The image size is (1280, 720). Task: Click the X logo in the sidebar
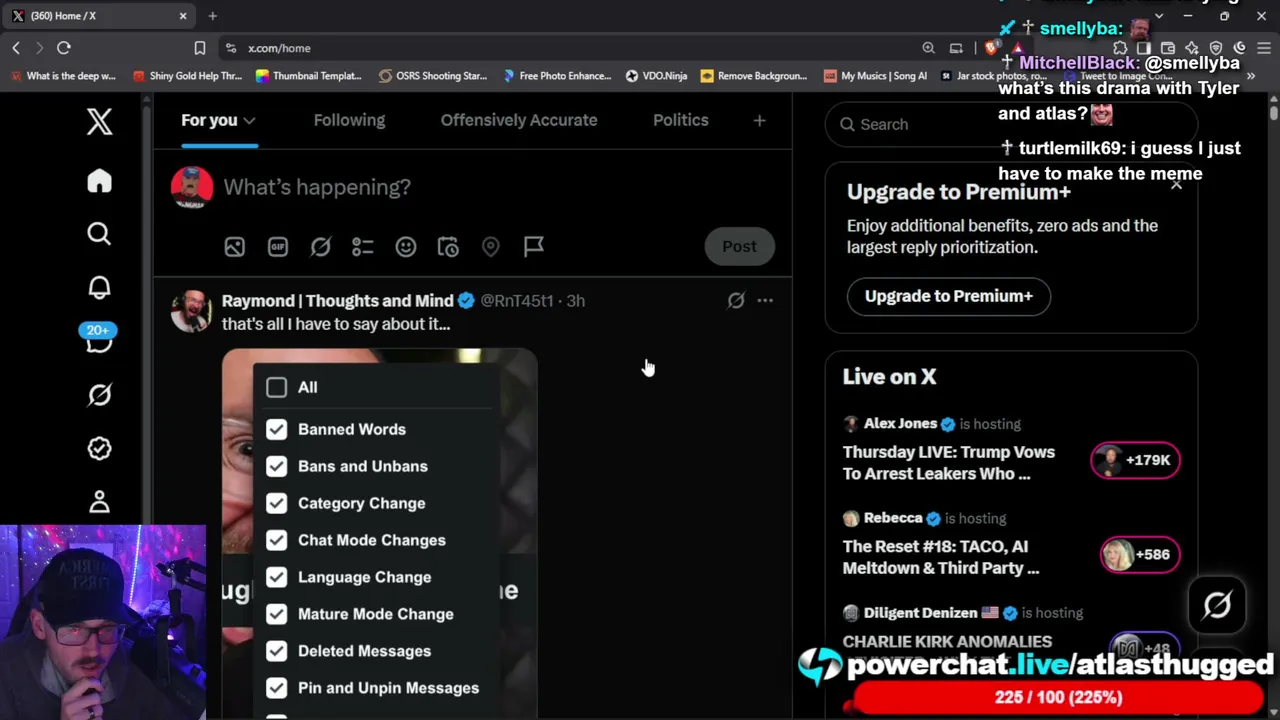[99, 122]
